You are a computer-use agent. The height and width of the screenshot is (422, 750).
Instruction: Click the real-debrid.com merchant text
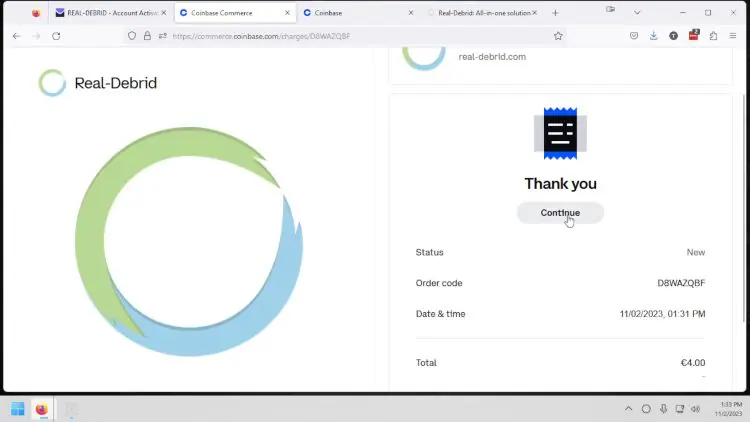click(492, 56)
